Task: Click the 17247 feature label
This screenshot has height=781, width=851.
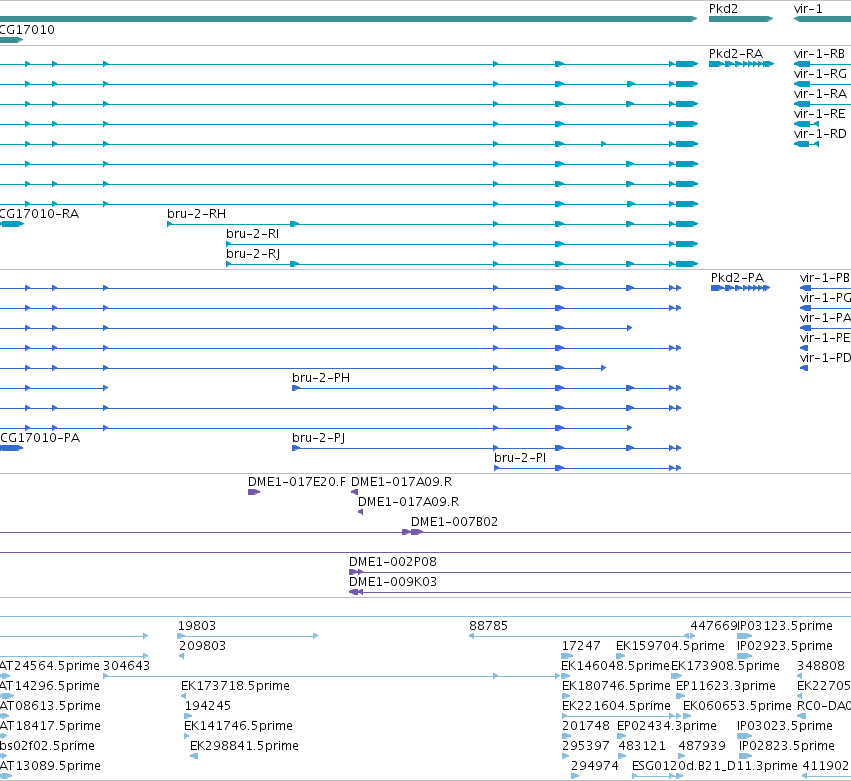Action: [581, 646]
